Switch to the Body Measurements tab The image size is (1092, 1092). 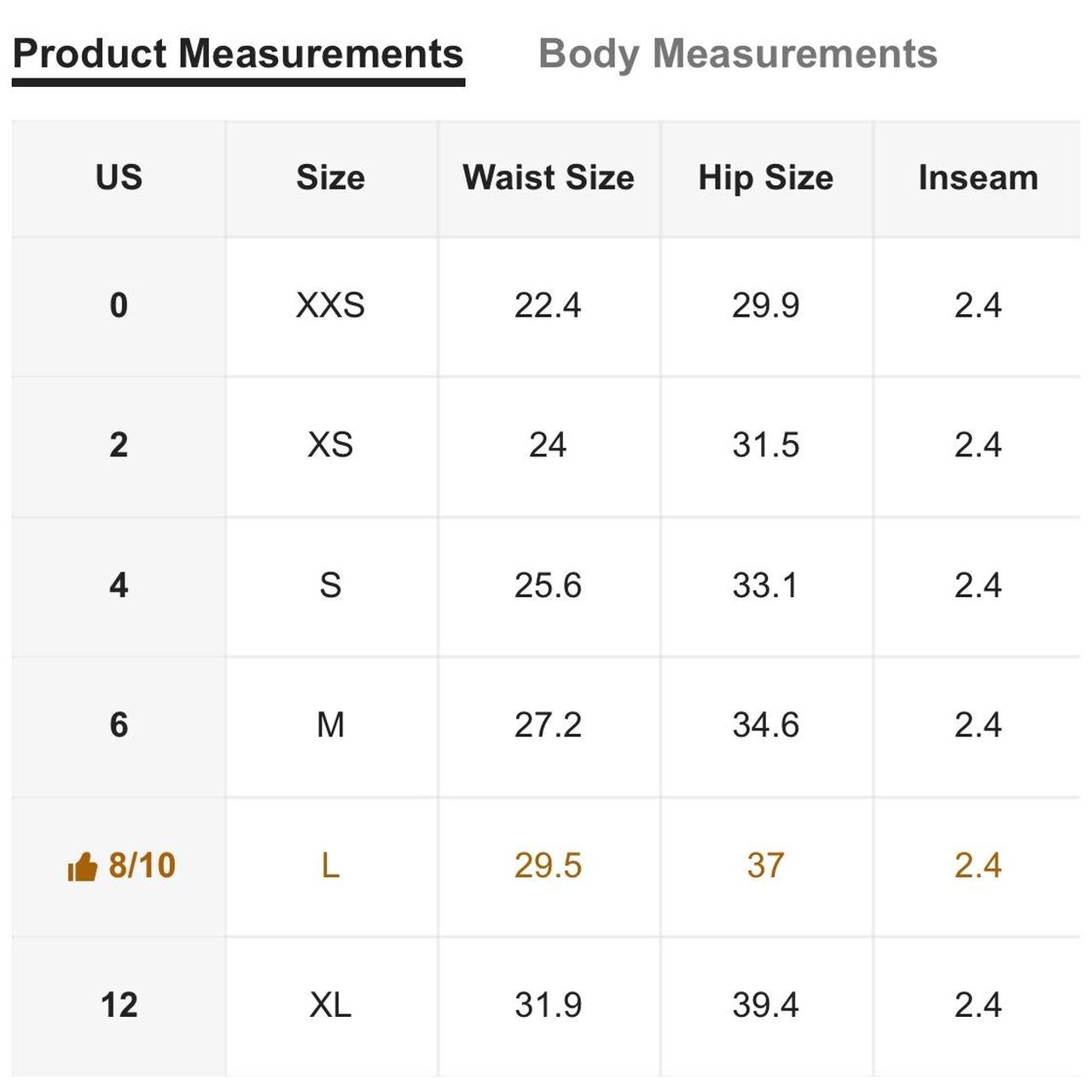point(738,55)
